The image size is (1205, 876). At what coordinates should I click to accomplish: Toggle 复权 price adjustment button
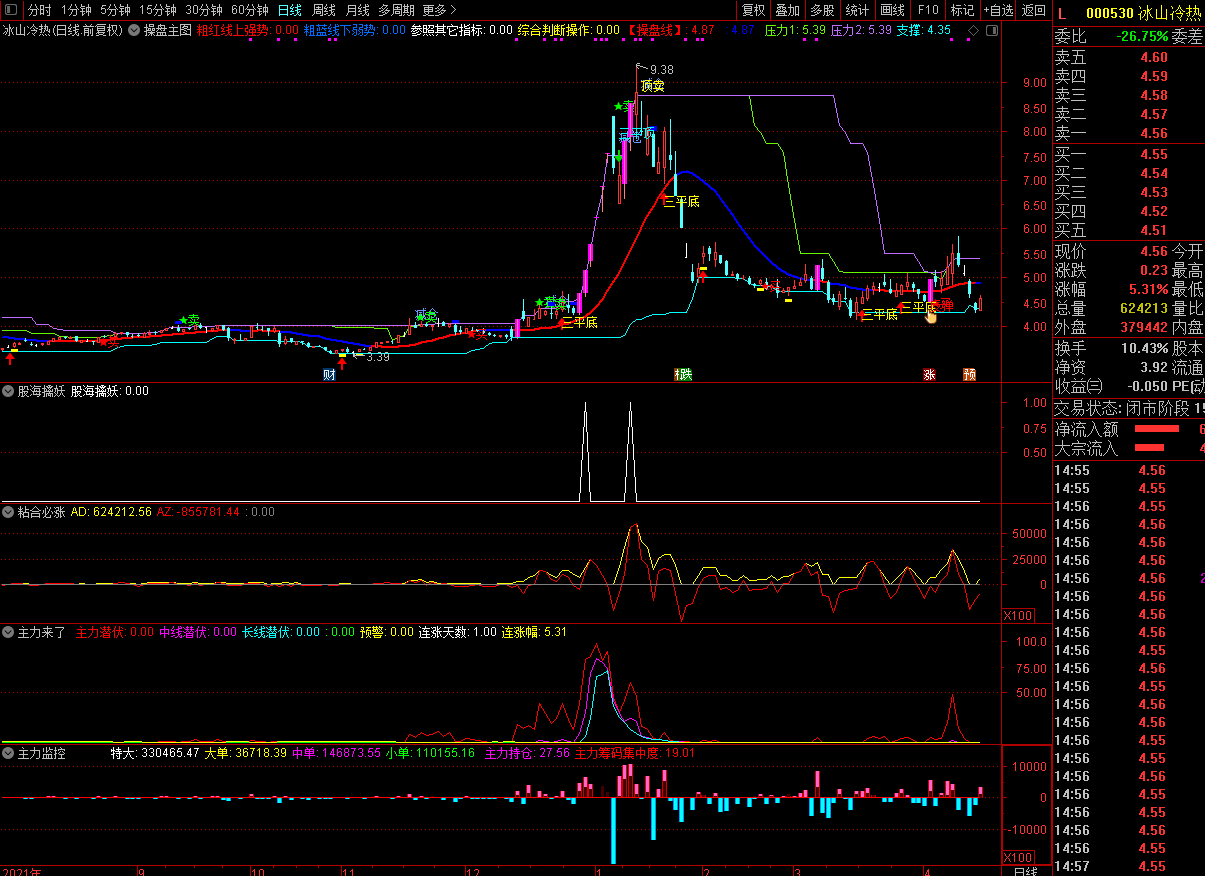pos(753,10)
